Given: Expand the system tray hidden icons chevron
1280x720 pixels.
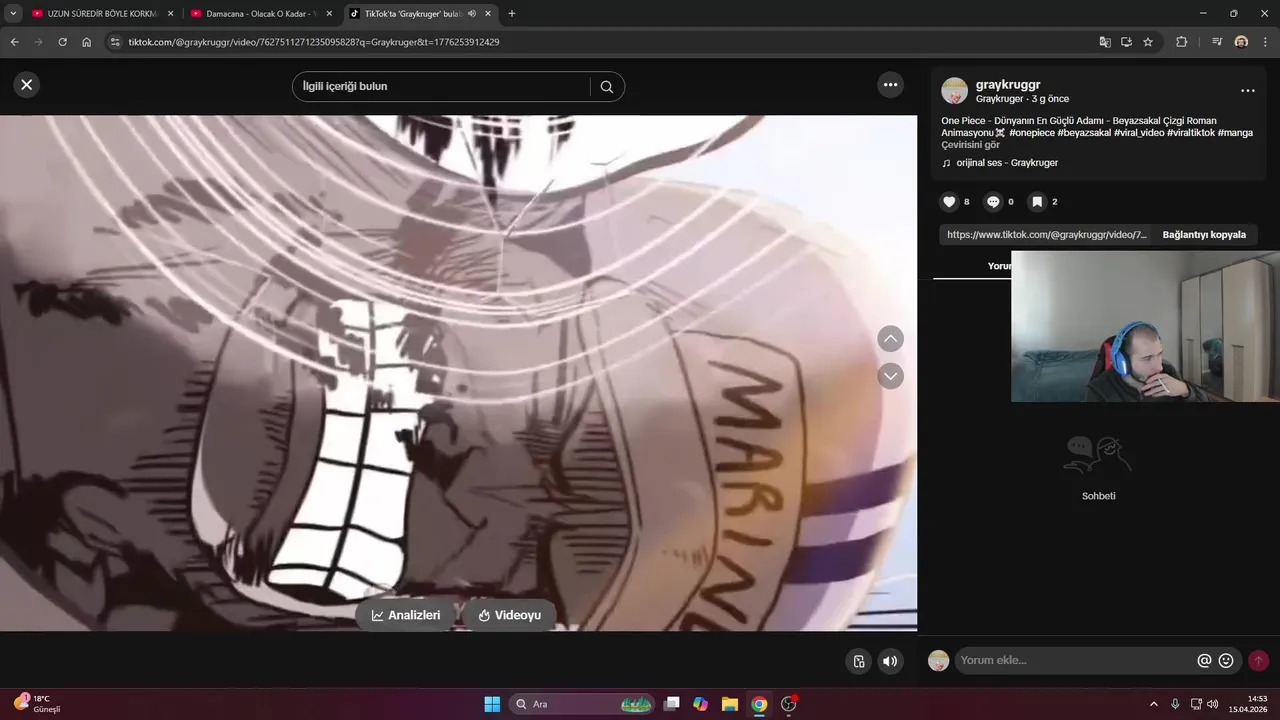Looking at the screenshot, I should (x=1154, y=704).
